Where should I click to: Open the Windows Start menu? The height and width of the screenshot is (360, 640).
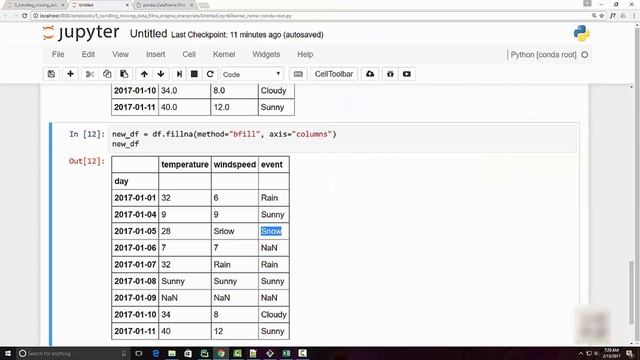(8, 353)
